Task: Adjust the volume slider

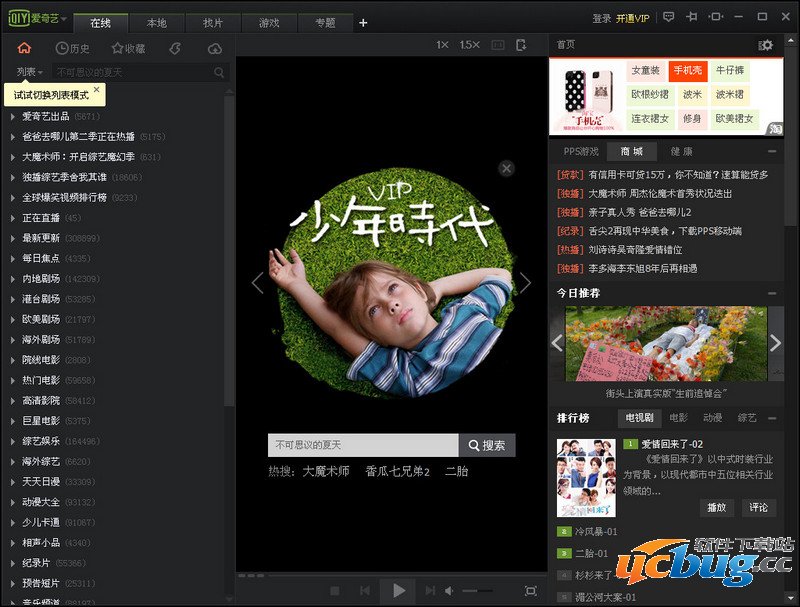Action: pos(477,591)
